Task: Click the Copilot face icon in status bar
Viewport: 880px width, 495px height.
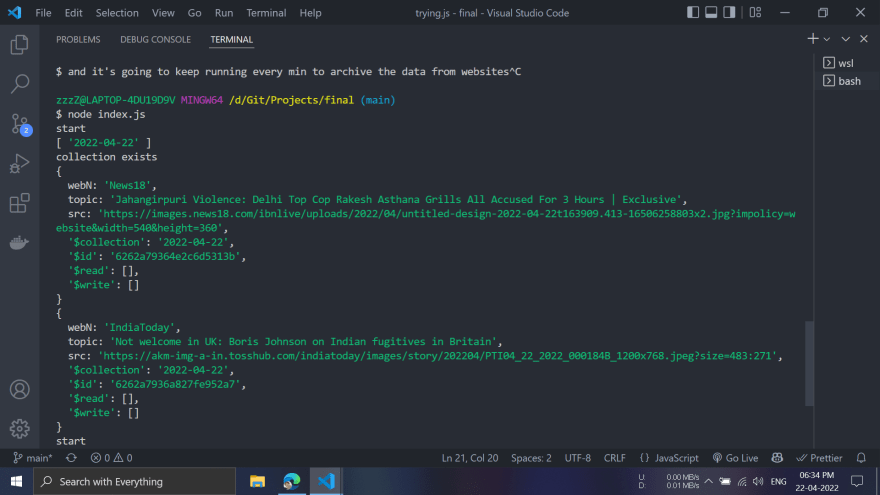Action: point(777,458)
